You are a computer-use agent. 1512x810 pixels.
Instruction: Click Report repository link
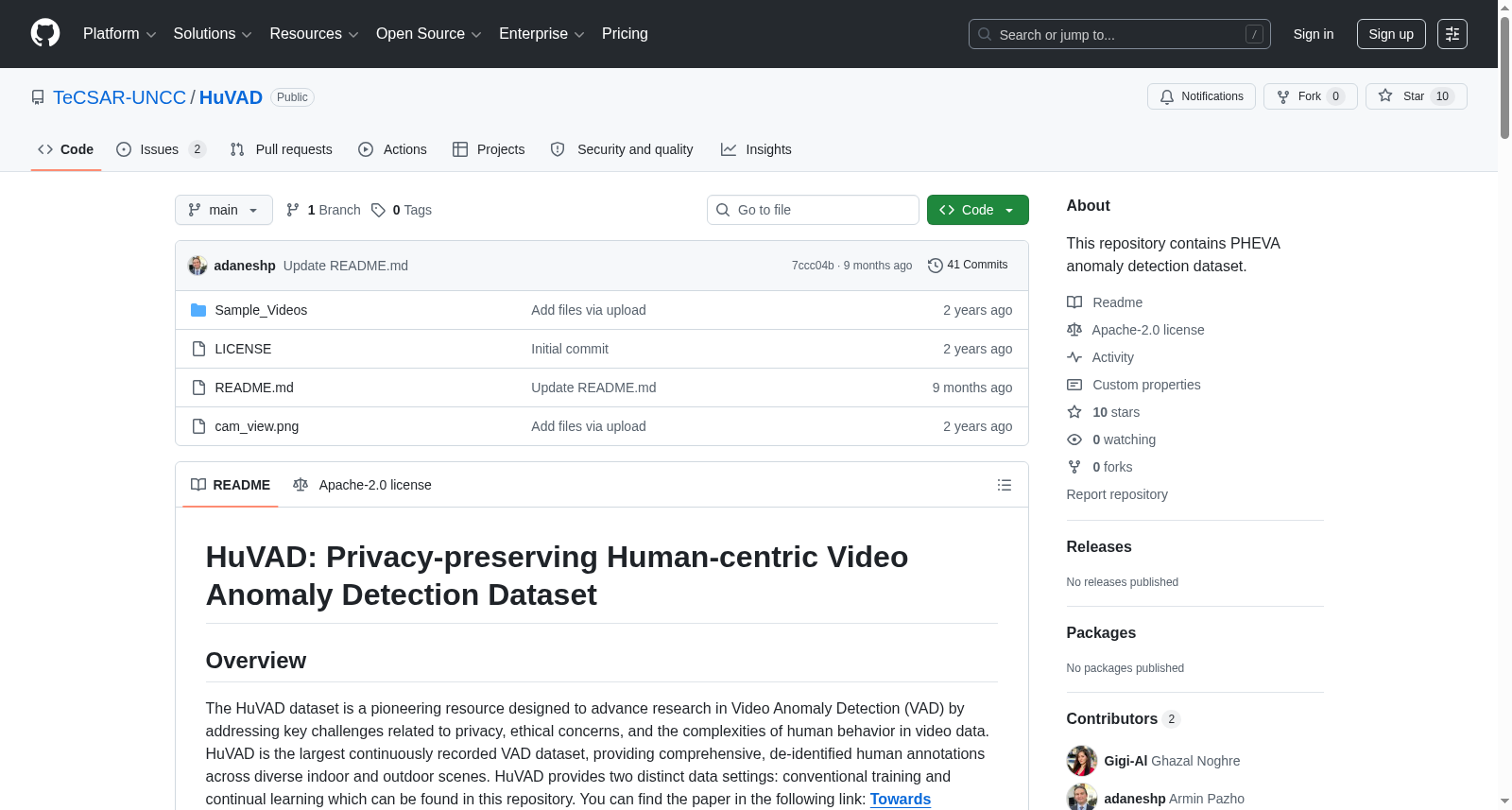(x=1117, y=494)
